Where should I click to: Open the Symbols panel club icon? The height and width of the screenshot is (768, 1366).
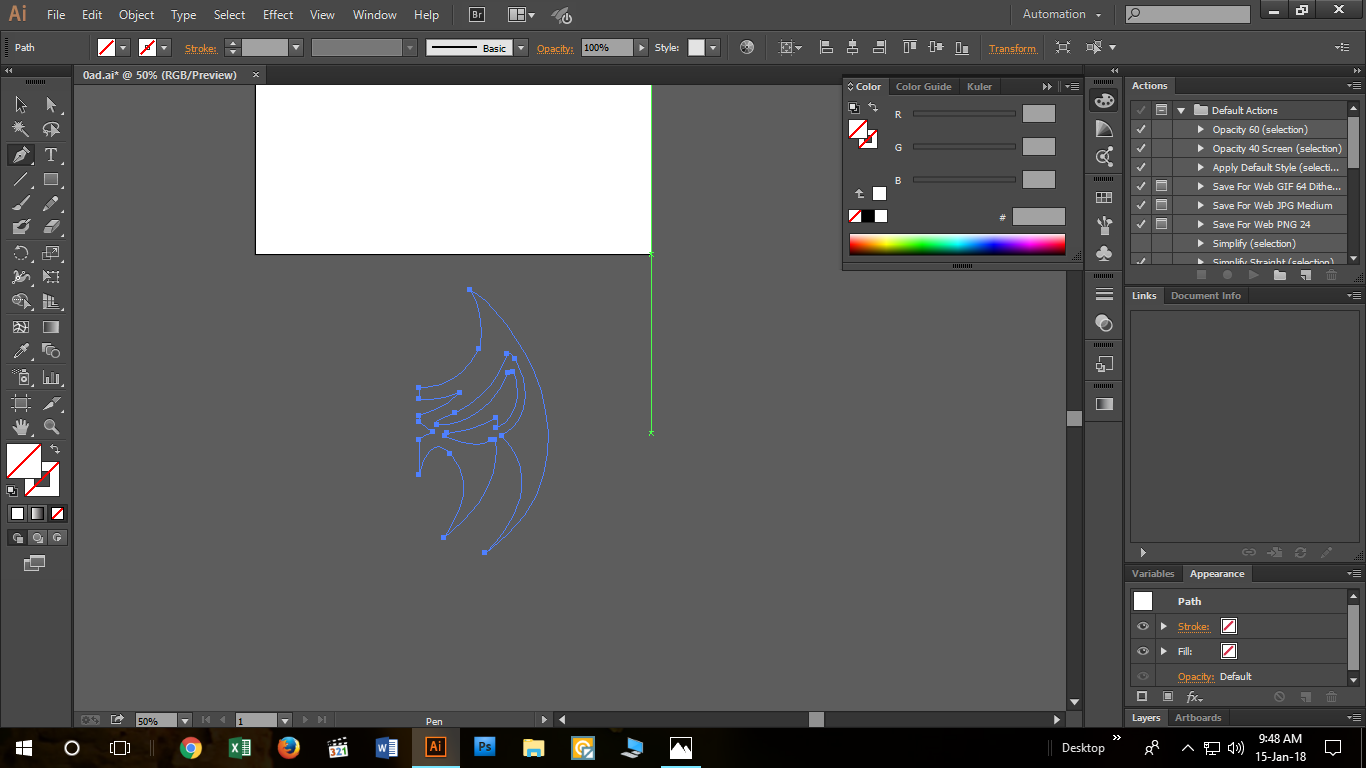pyautogui.click(x=1104, y=254)
